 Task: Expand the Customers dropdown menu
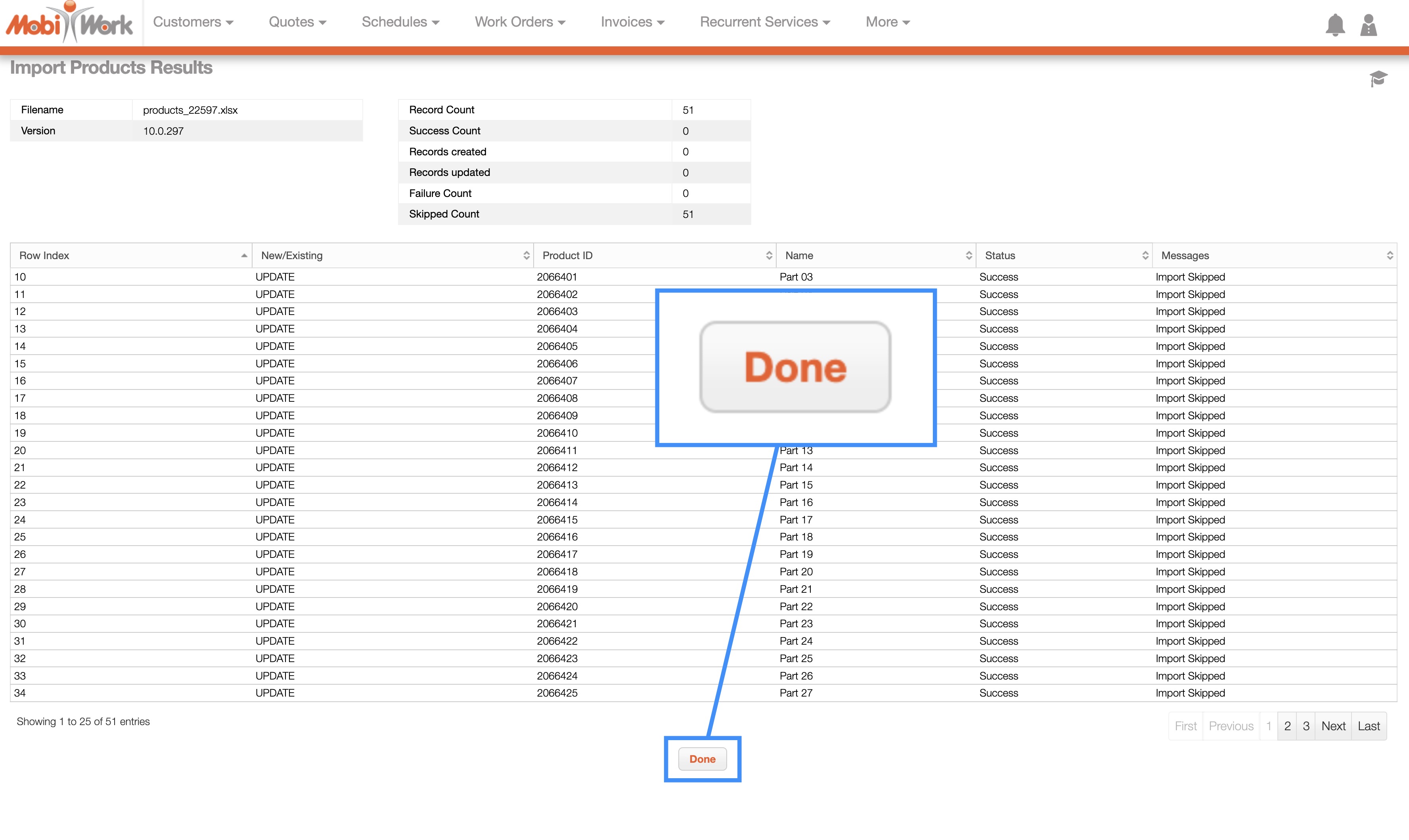(193, 22)
